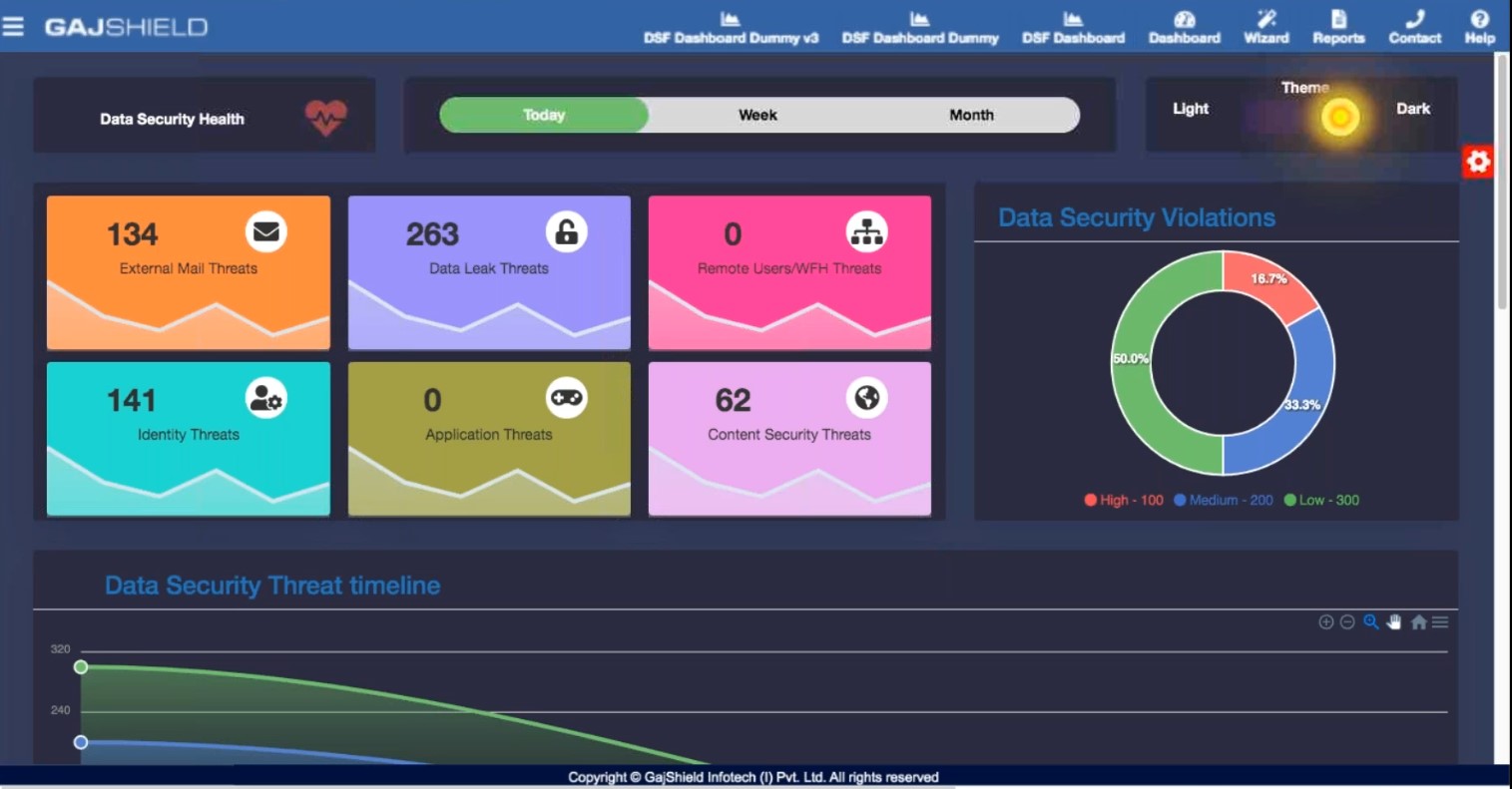1512x789 pixels.
Task: Click the GajShield logo
Action: 126,27
